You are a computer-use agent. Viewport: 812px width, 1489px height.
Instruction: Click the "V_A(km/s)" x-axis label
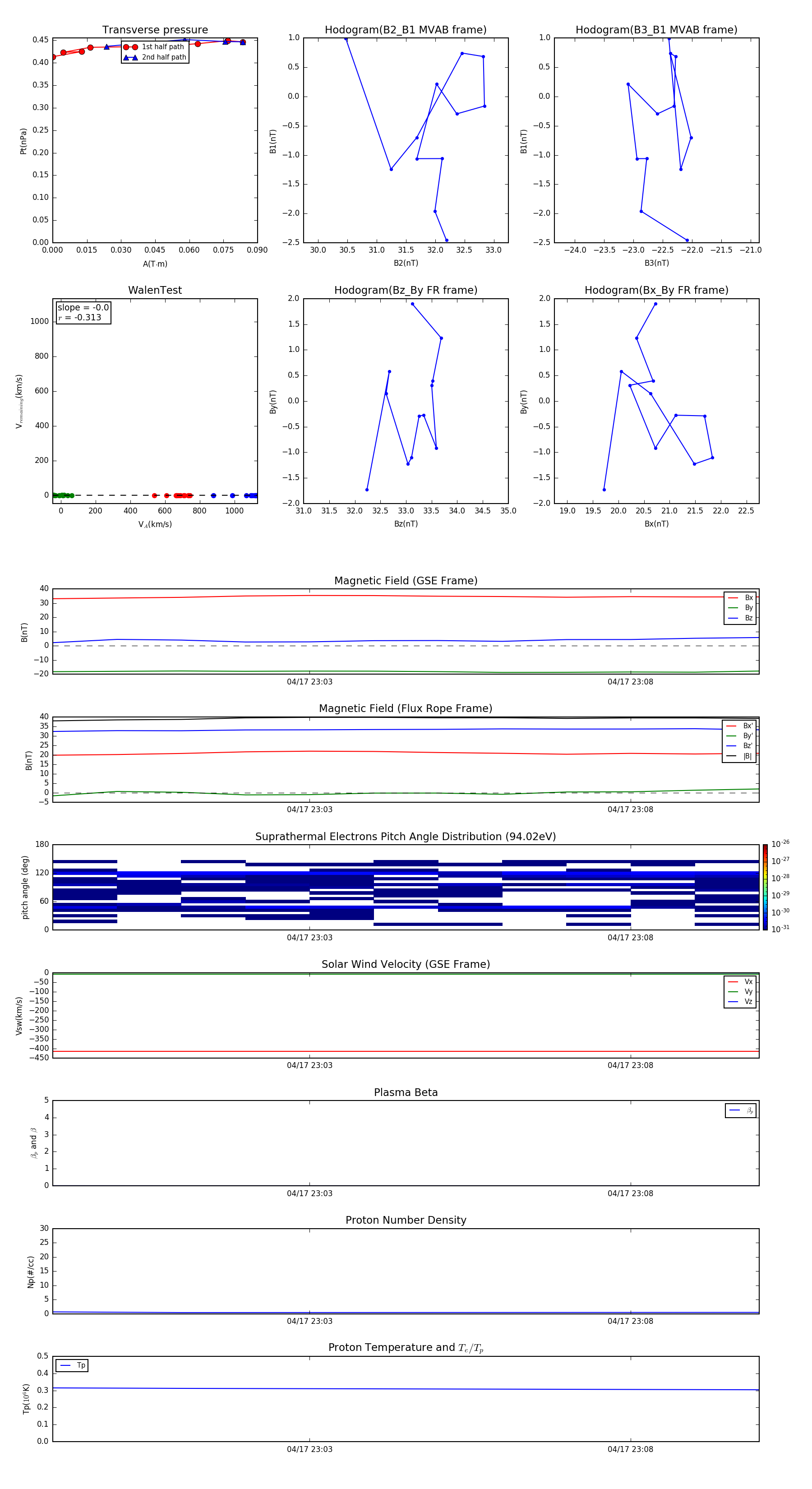click(155, 524)
